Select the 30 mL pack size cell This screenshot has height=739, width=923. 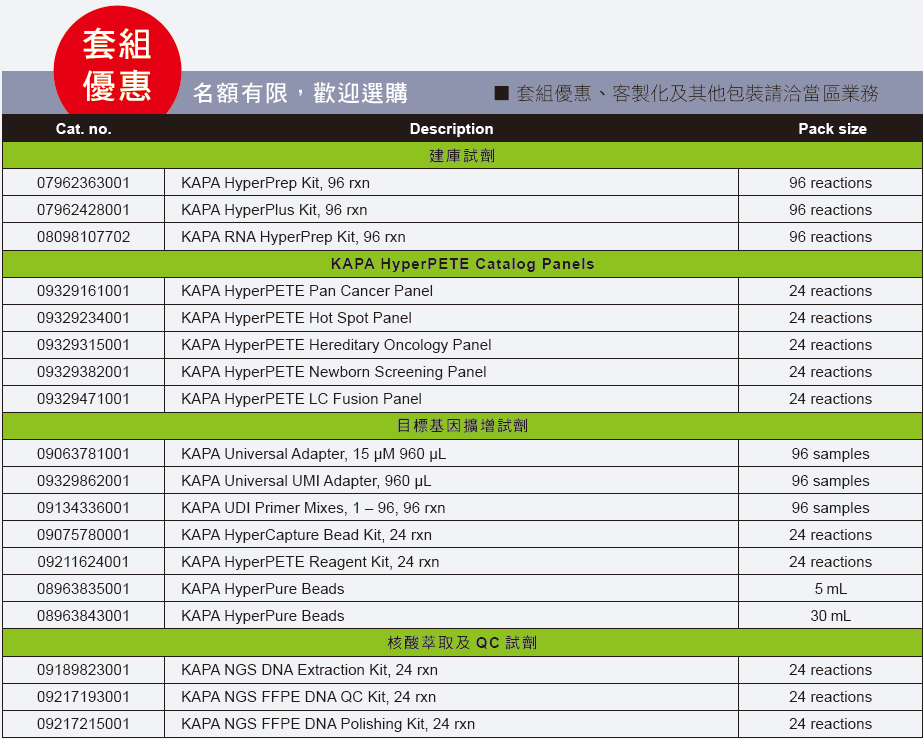click(x=831, y=616)
